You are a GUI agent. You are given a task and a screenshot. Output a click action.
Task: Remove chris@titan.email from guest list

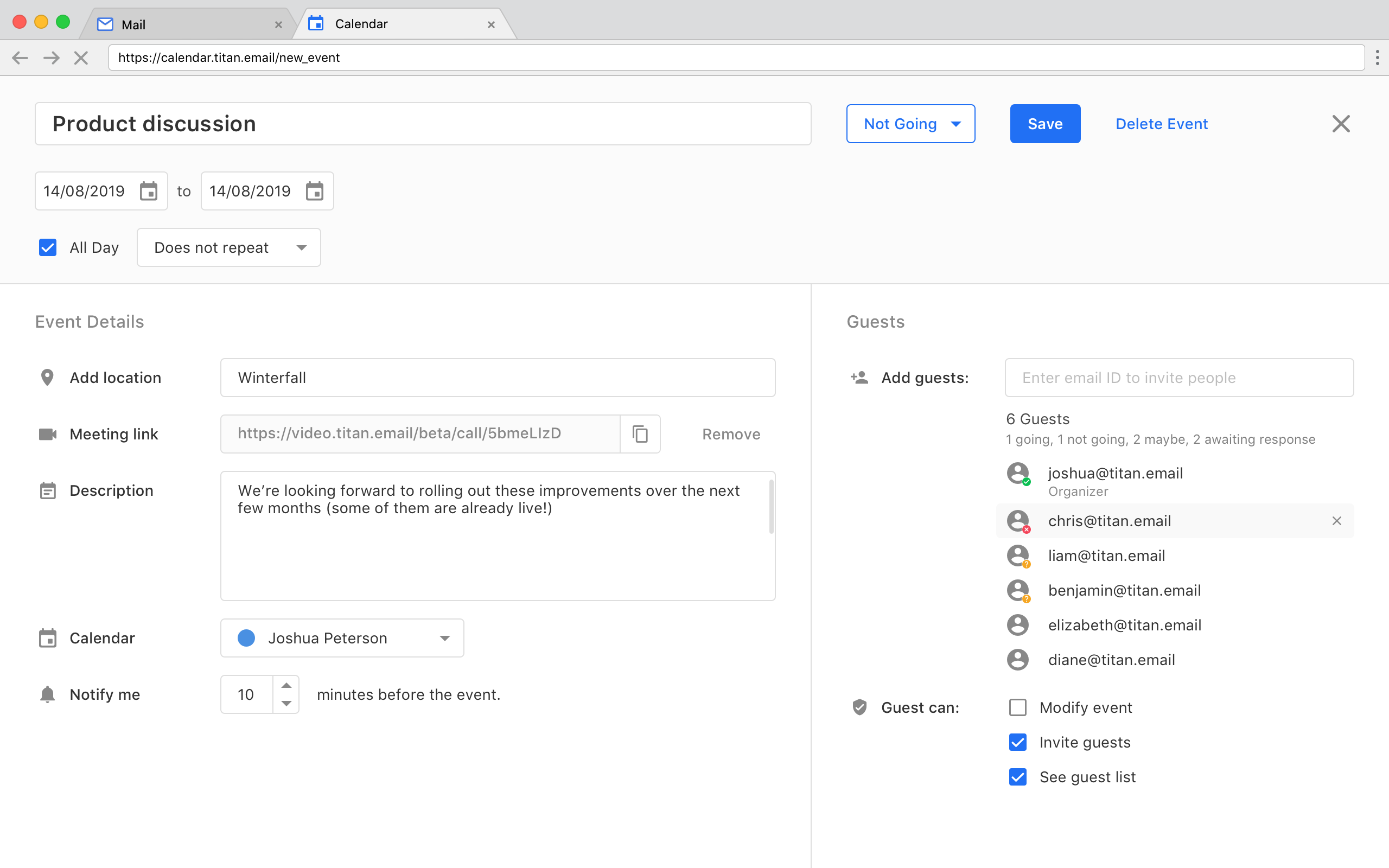pos(1337,521)
